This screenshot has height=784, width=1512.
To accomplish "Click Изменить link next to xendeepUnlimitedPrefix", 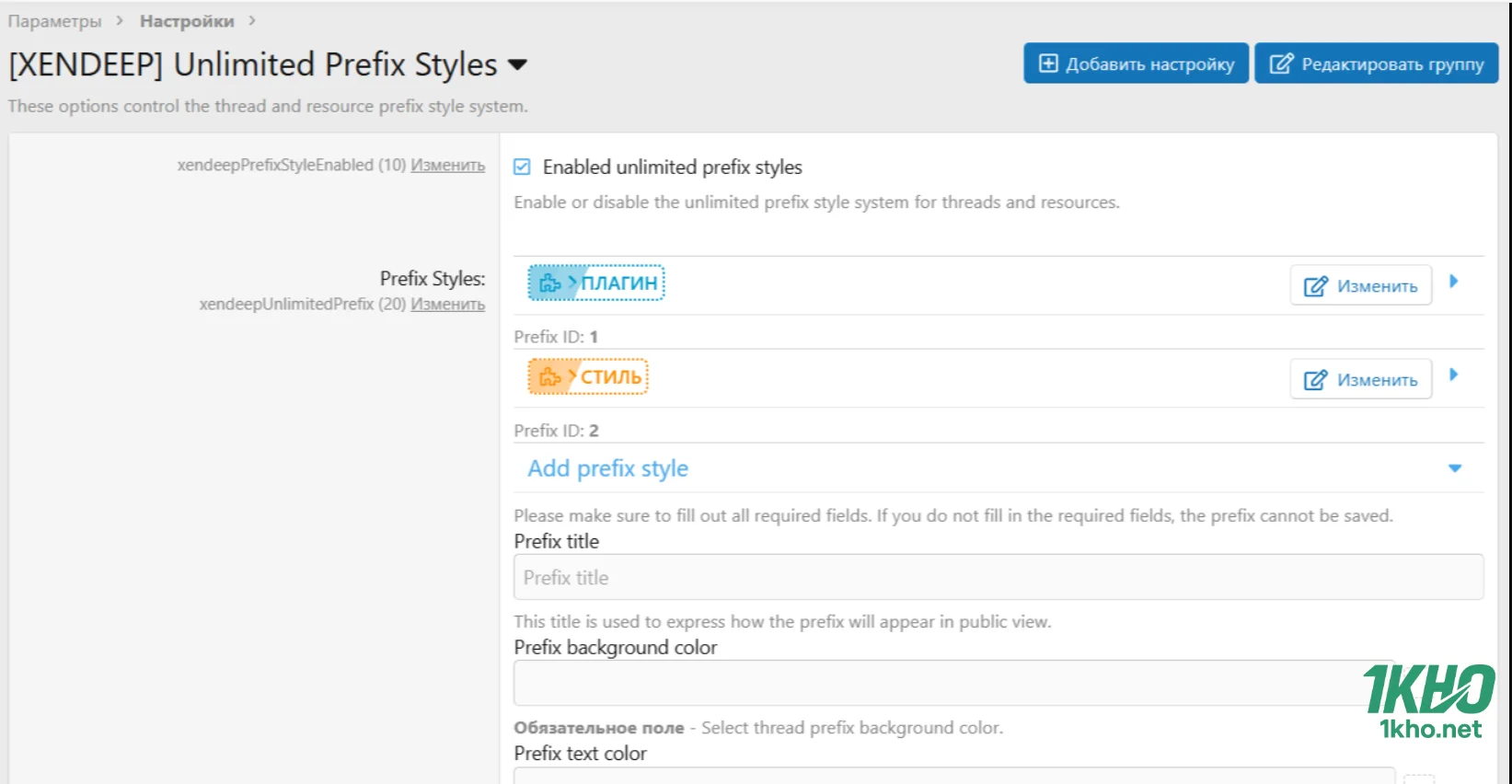I will pyautogui.click(x=447, y=305).
